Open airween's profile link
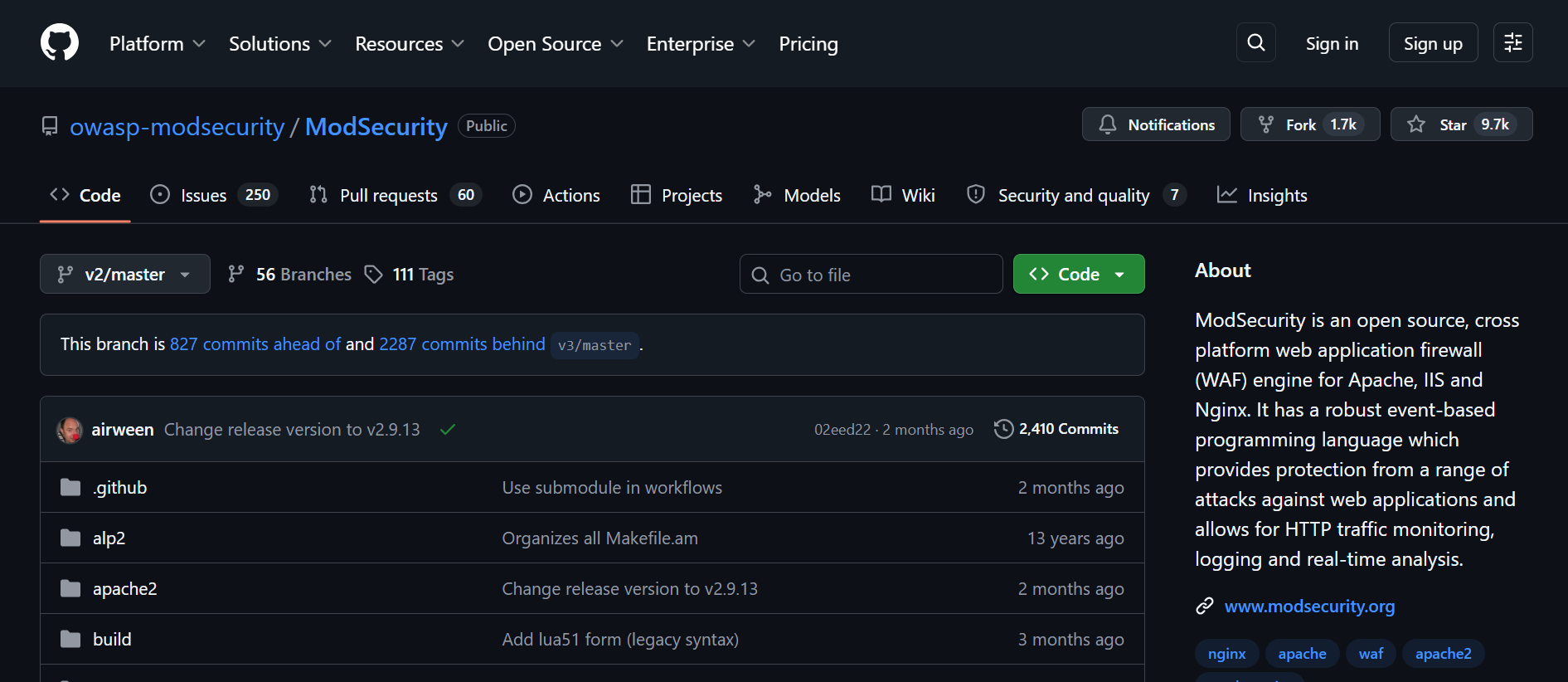The height and width of the screenshot is (682, 1568). [123, 430]
